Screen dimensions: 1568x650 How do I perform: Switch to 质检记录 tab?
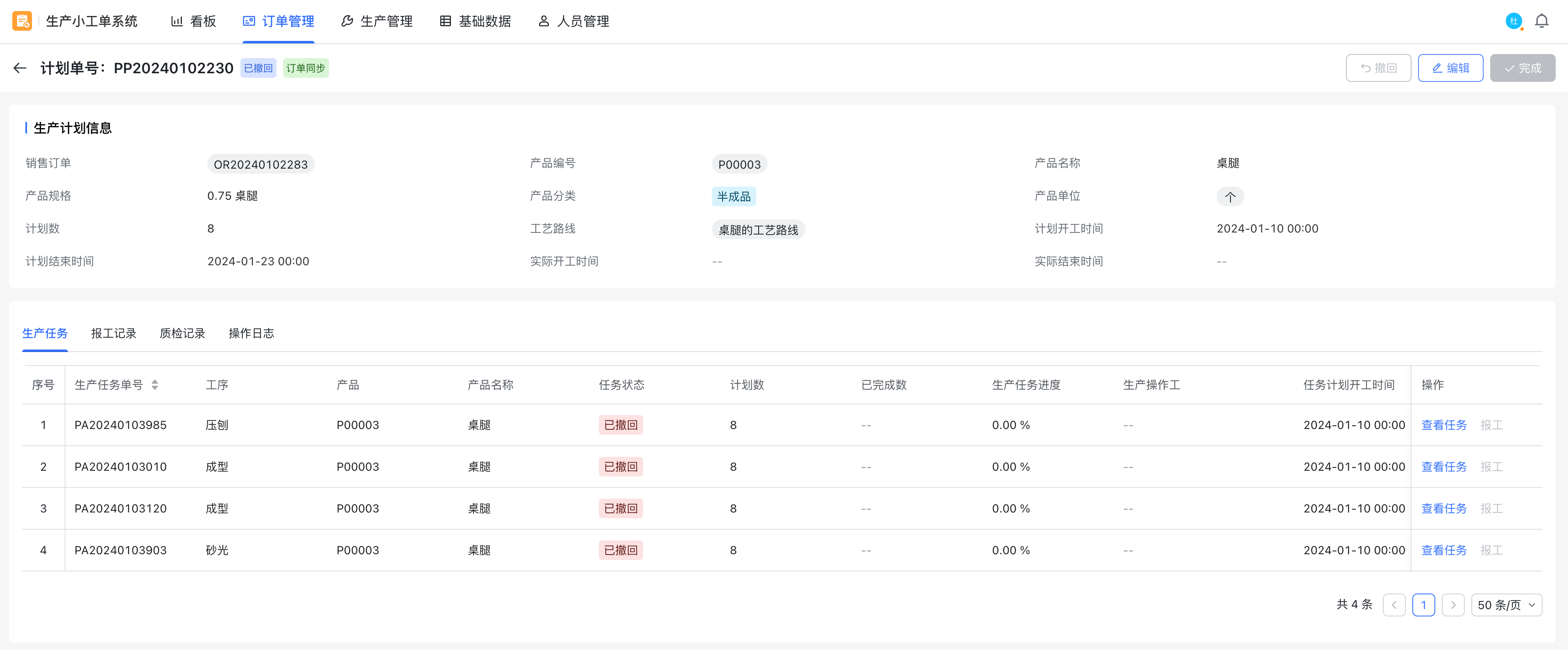[x=182, y=333]
